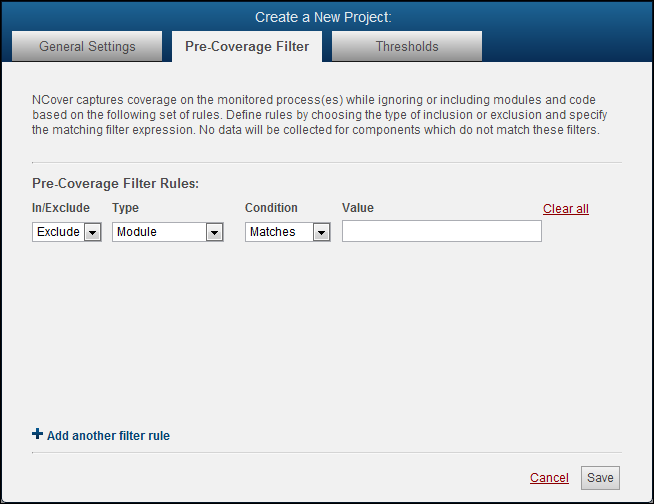Click the arrow button on the Exclude dropdown
Screen dimensions: 654x504
click(92, 232)
